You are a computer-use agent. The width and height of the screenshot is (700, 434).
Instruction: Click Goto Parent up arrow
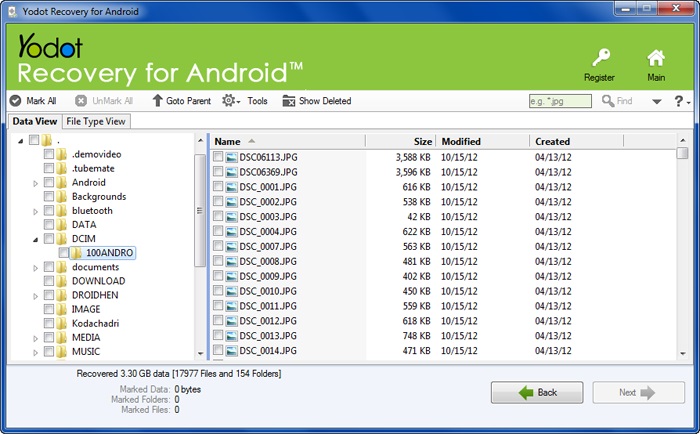(157, 101)
